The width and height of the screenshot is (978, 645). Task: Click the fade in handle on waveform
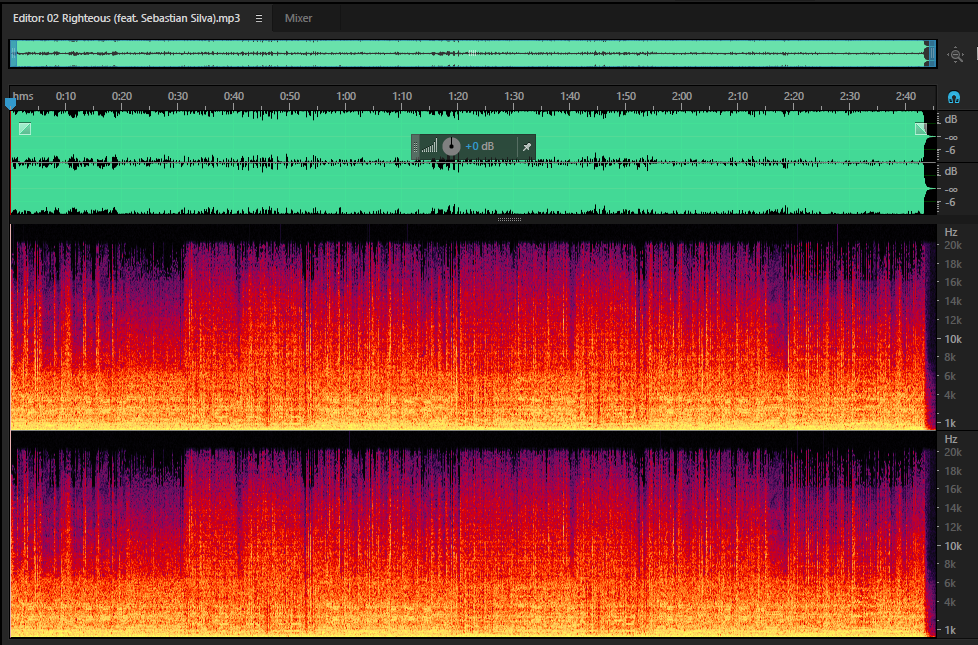tap(25, 129)
